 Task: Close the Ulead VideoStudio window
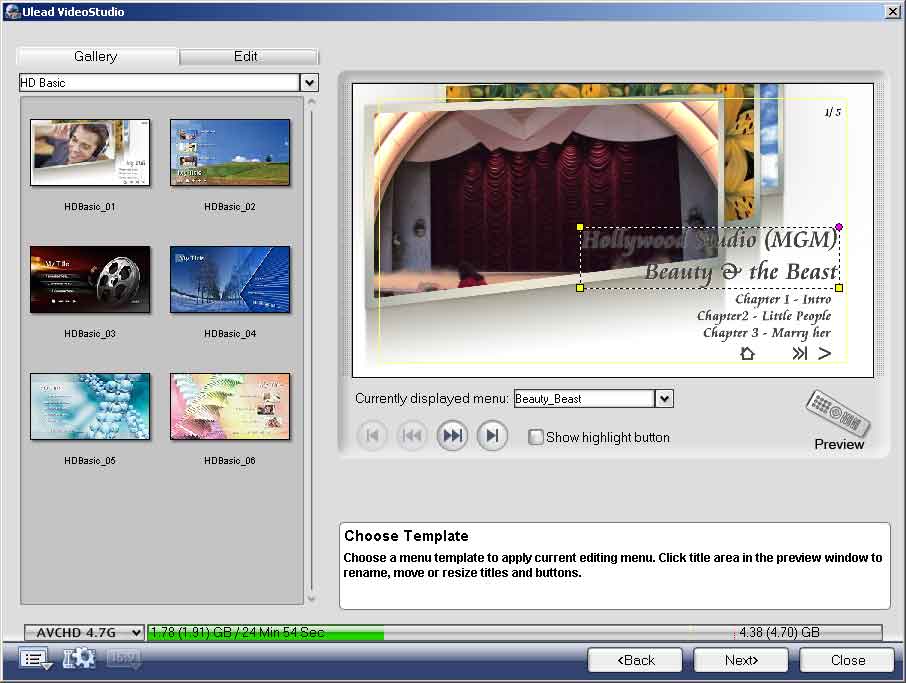point(893,12)
